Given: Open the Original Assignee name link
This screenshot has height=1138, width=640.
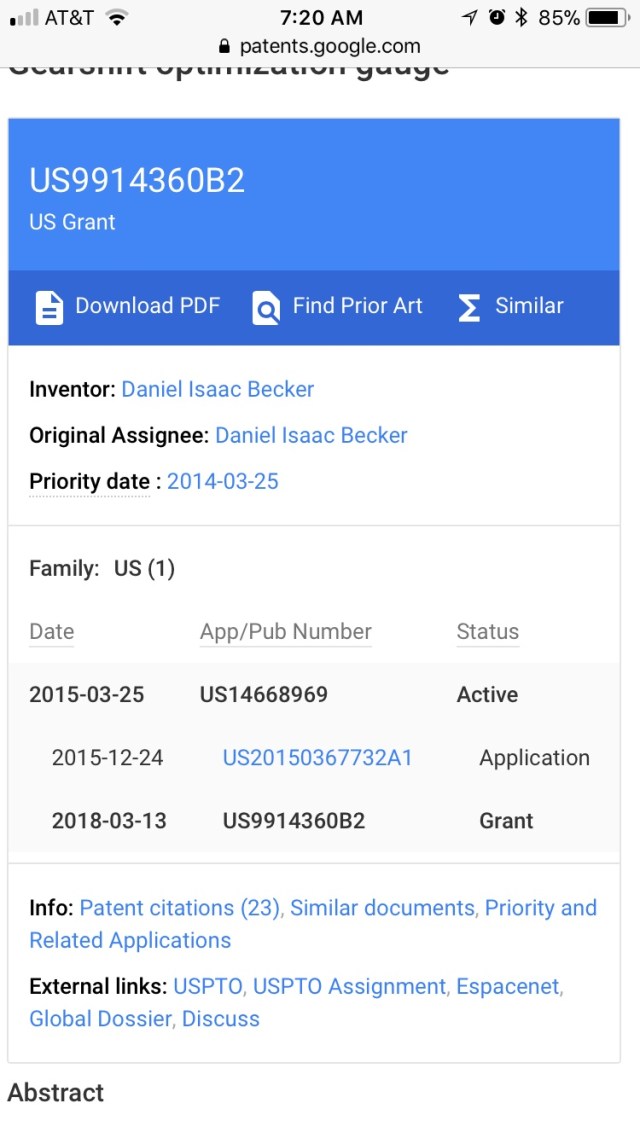Looking at the screenshot, I should click(311, 435).
